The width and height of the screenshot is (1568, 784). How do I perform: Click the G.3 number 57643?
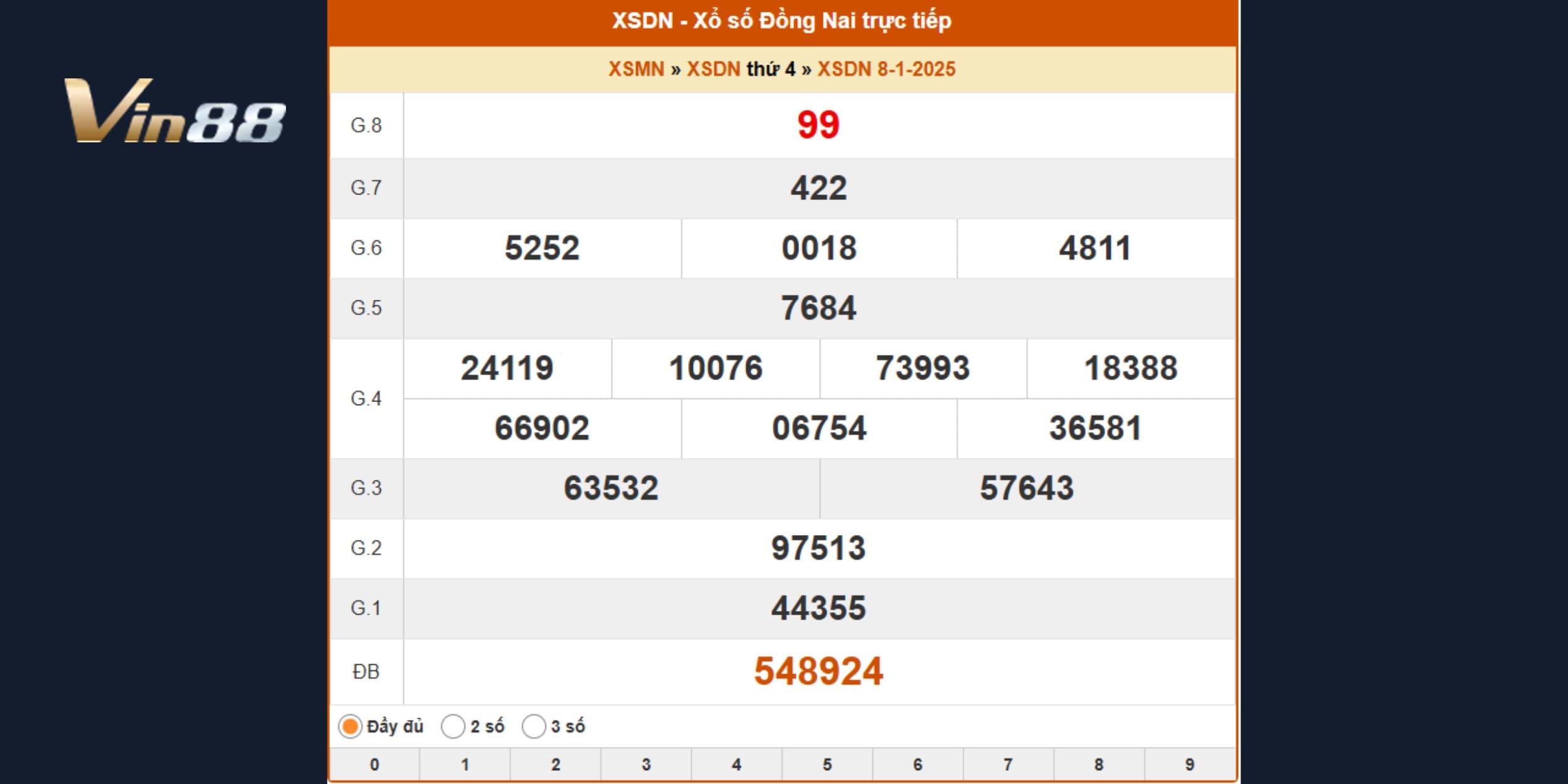click(1027, 488)
